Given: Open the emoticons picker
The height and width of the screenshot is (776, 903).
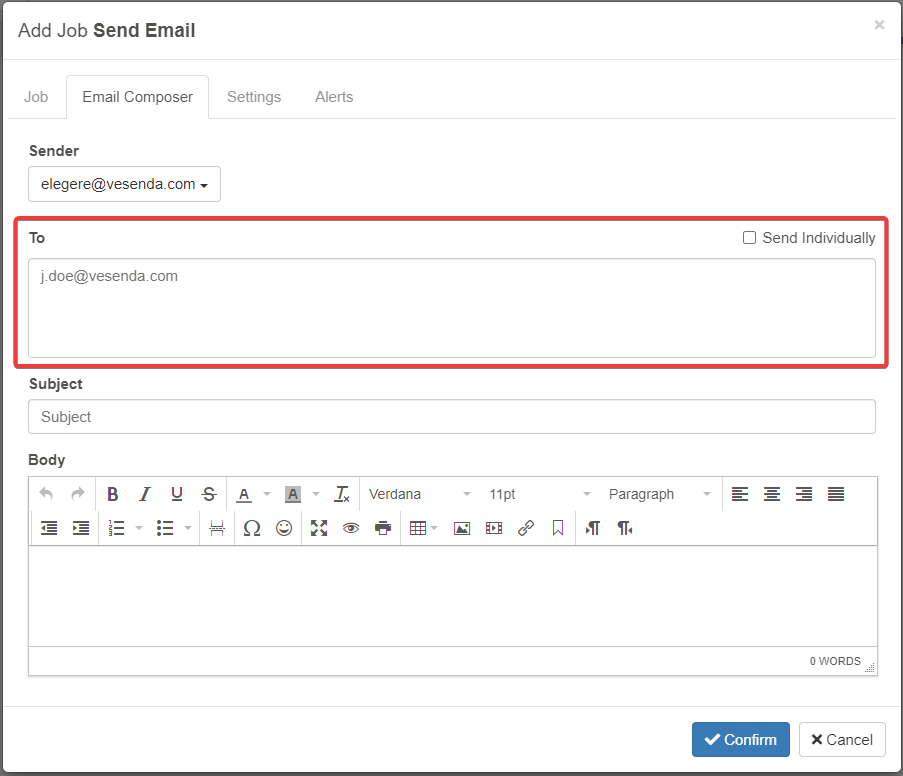Looking at the screenshot, I should pos(284,528).
